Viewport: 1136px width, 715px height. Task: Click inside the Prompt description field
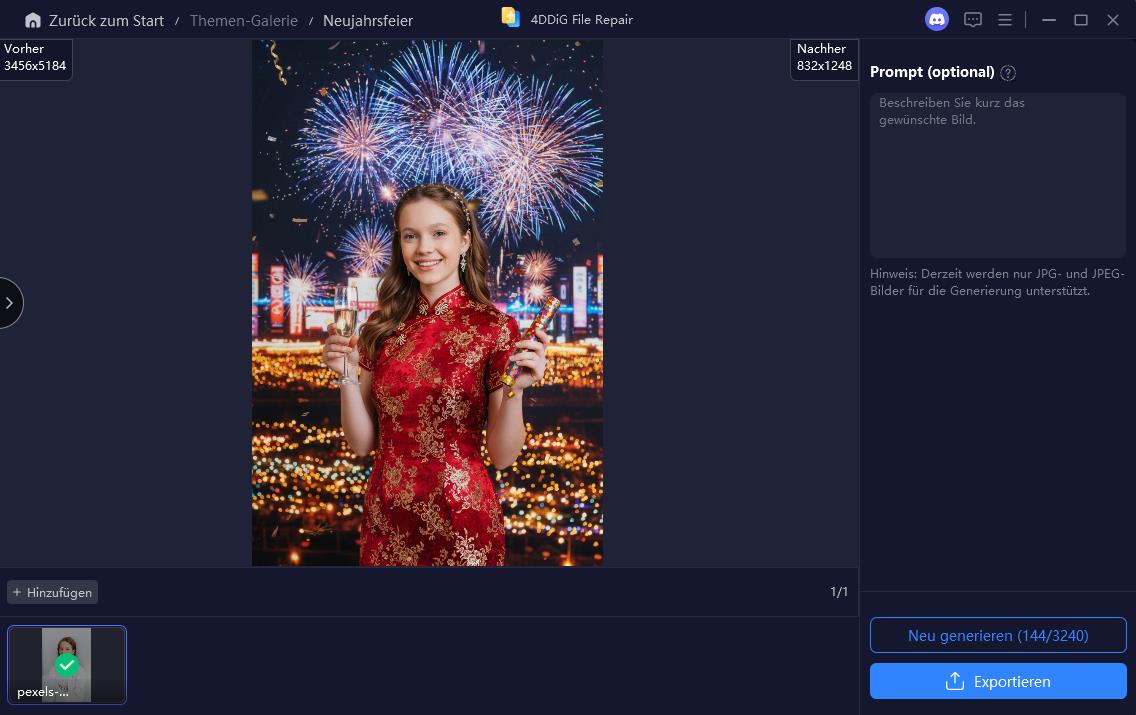tap(997, 175)
